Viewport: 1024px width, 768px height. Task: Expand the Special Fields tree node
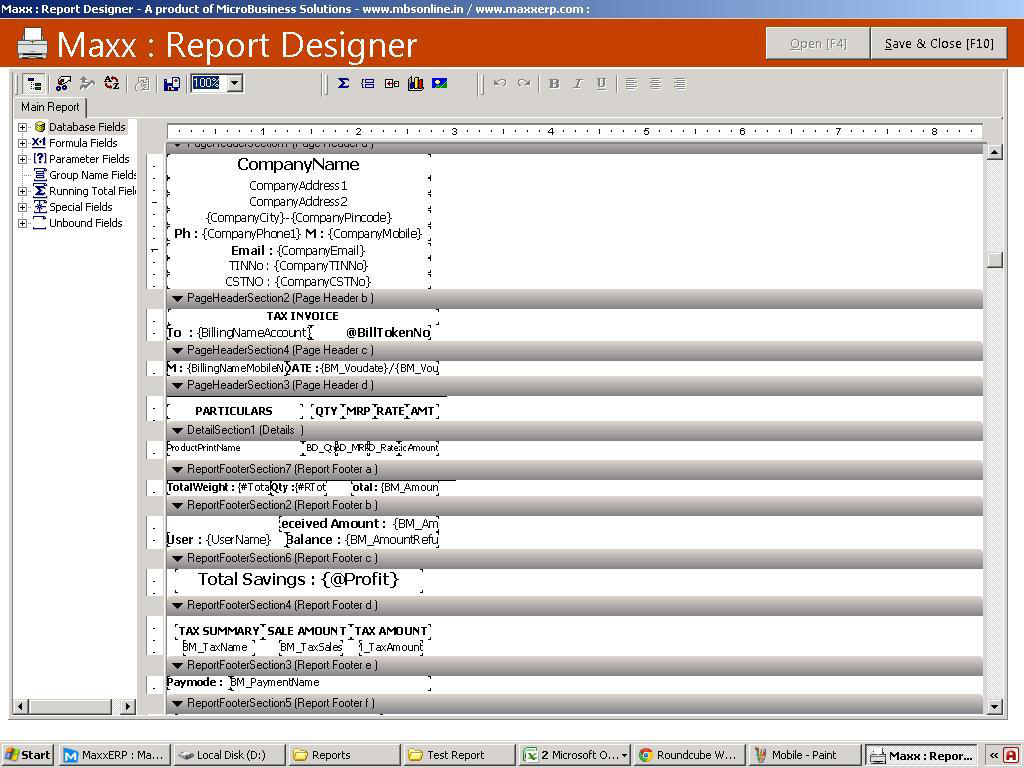coord(22,207)
